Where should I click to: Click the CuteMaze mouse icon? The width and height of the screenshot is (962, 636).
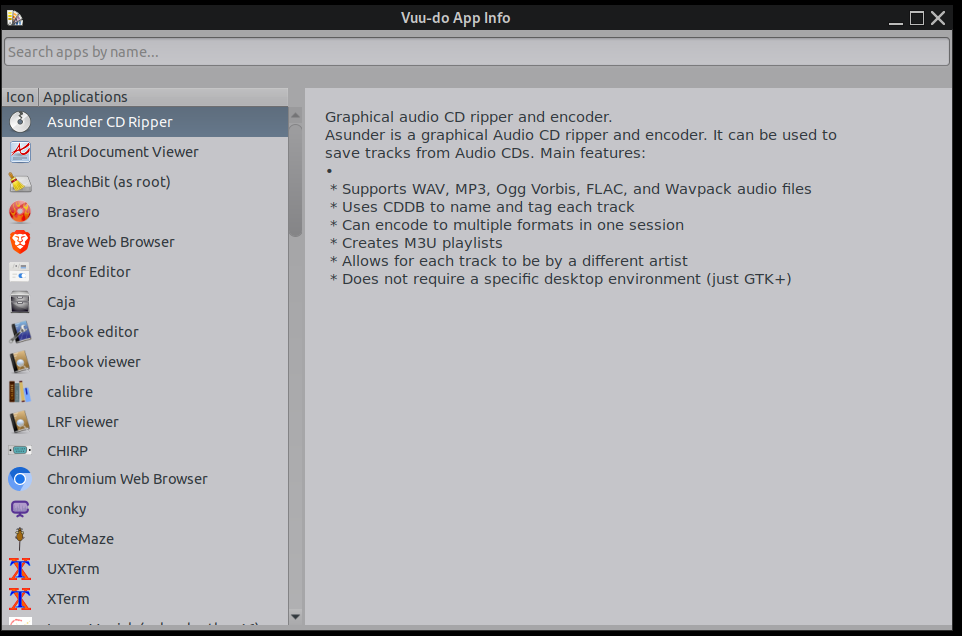[x=20, y=539]
